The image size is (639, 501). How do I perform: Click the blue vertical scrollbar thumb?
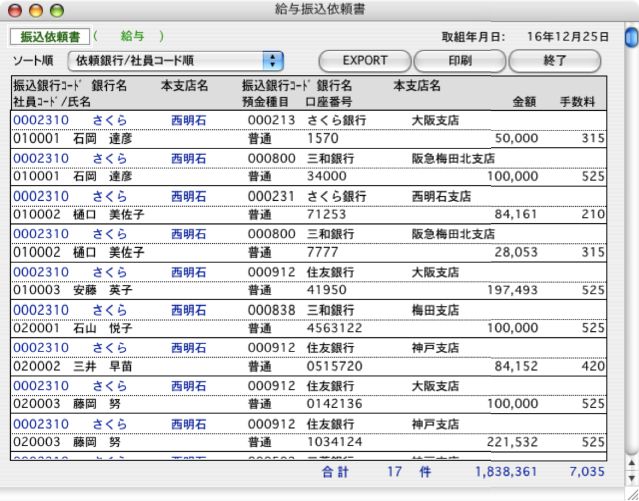(630, 39)
